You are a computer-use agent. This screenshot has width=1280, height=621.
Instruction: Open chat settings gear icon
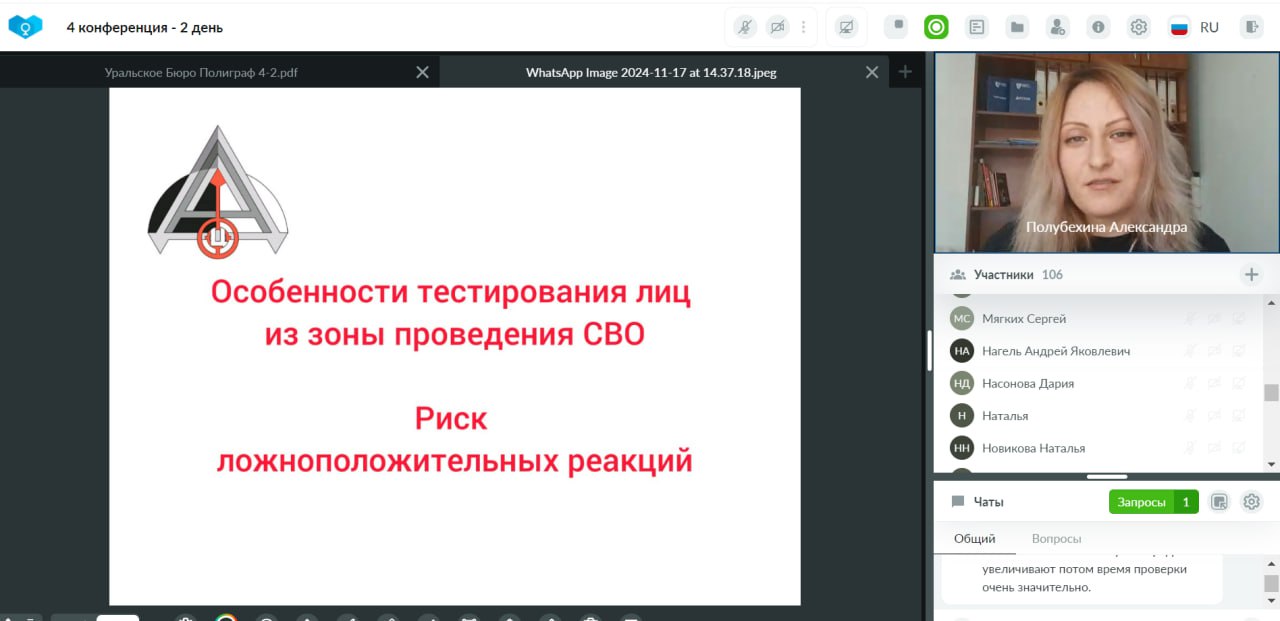tap(1251, 502)
